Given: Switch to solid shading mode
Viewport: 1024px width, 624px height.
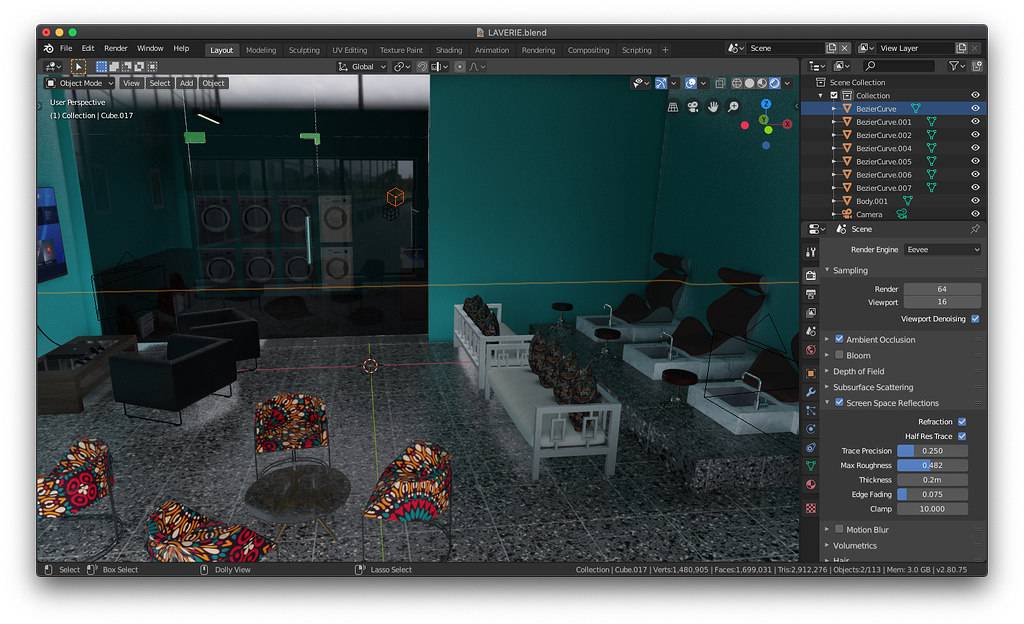Looking at the screenshot, I should pos(749,83).
